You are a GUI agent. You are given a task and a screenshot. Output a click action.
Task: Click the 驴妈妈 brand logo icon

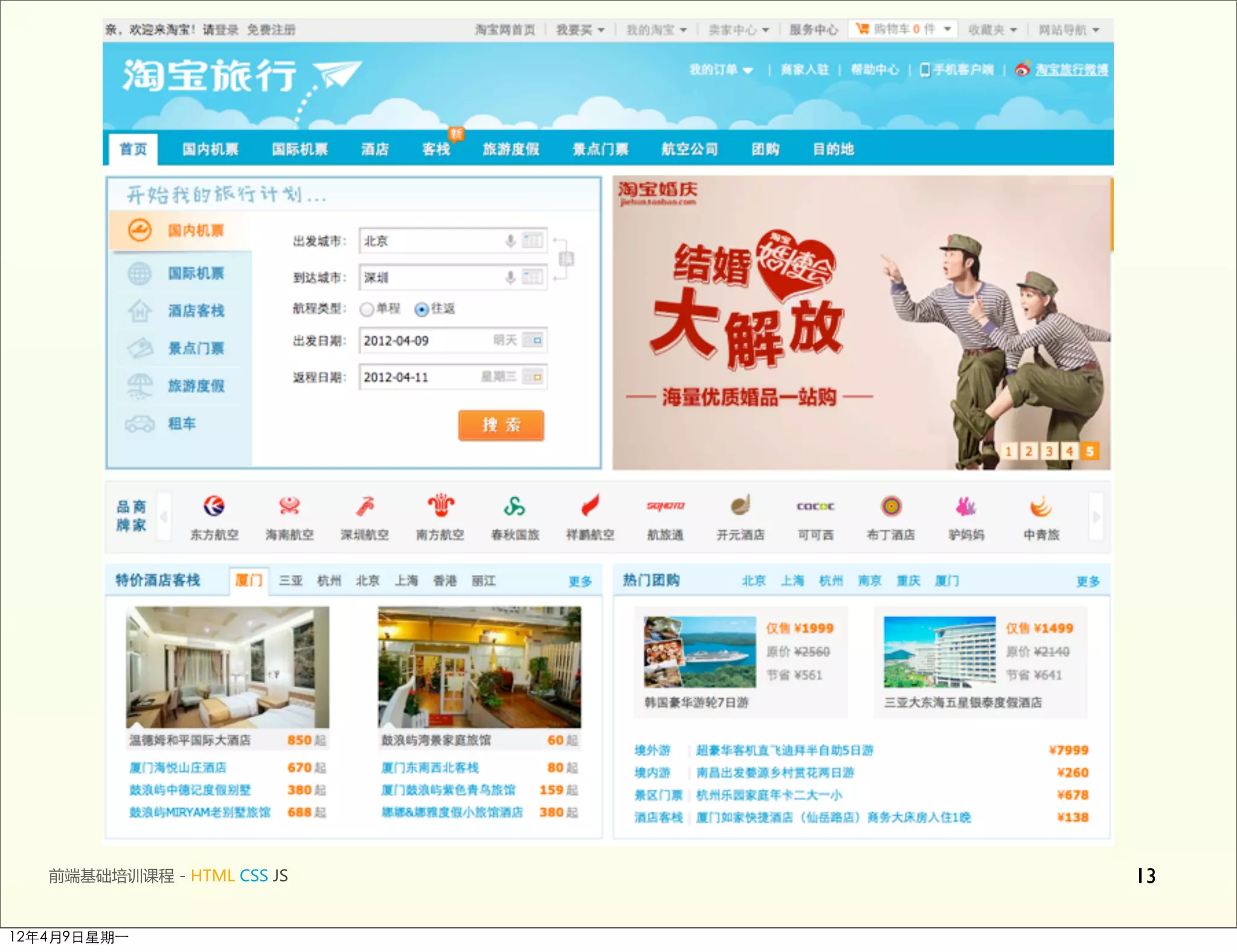[x=966, y=506]
